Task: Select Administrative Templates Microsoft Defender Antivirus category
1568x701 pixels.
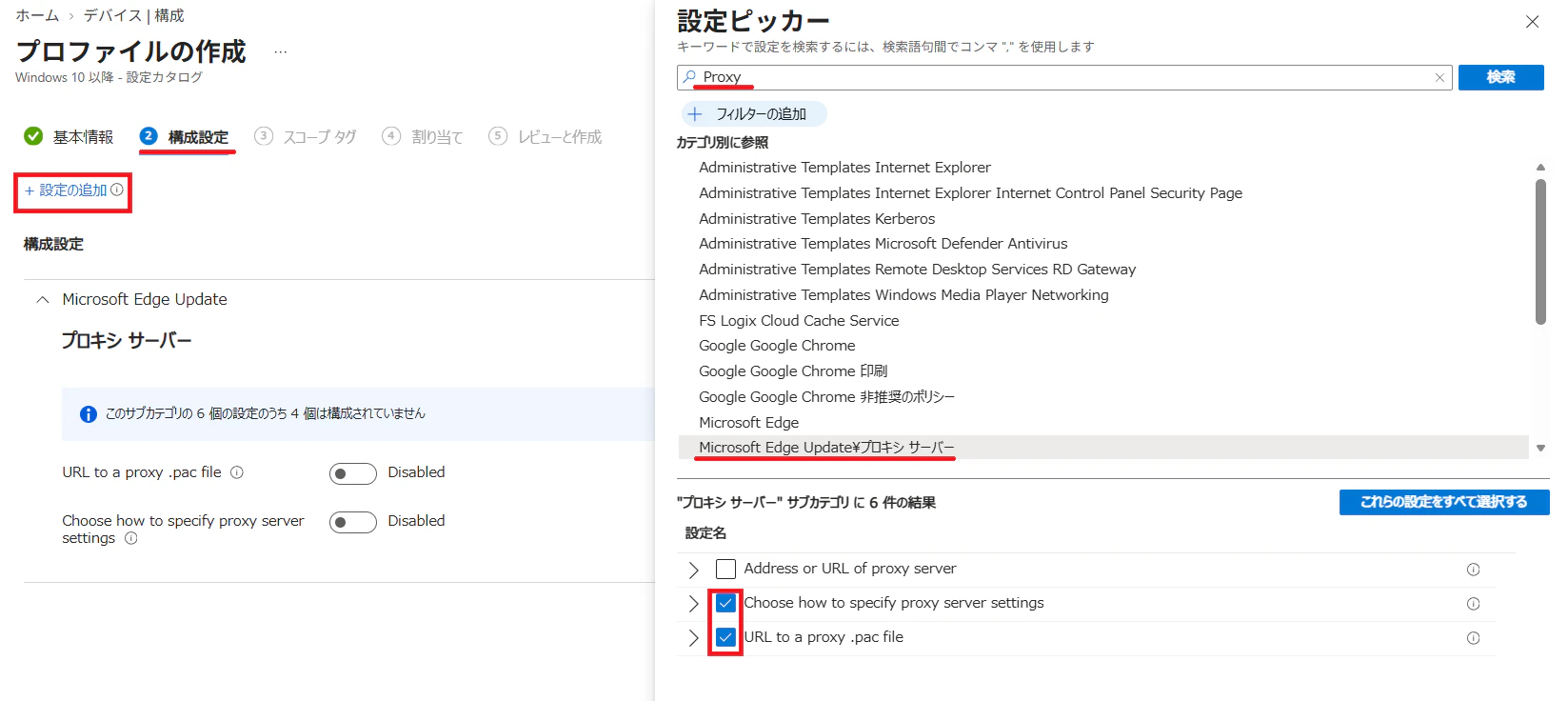Action: pos(883,244)
